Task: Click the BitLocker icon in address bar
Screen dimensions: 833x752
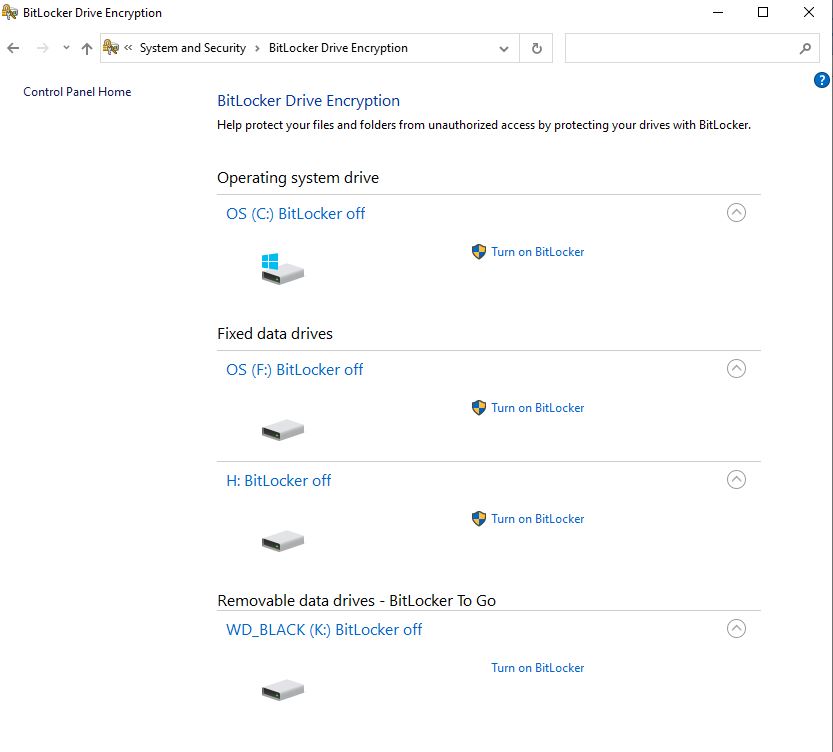Action: [x=110, y=47]
